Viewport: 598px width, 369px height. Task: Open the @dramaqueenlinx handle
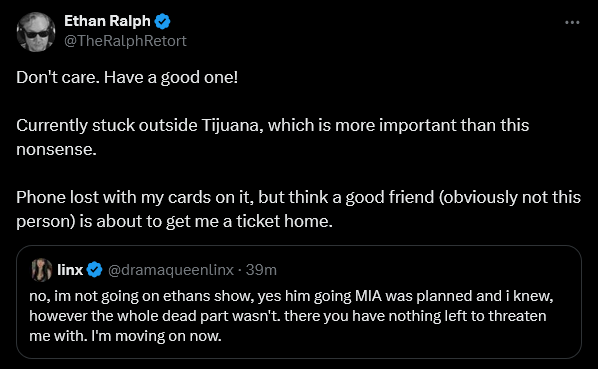pyautogui.click(x=171, y=270)
